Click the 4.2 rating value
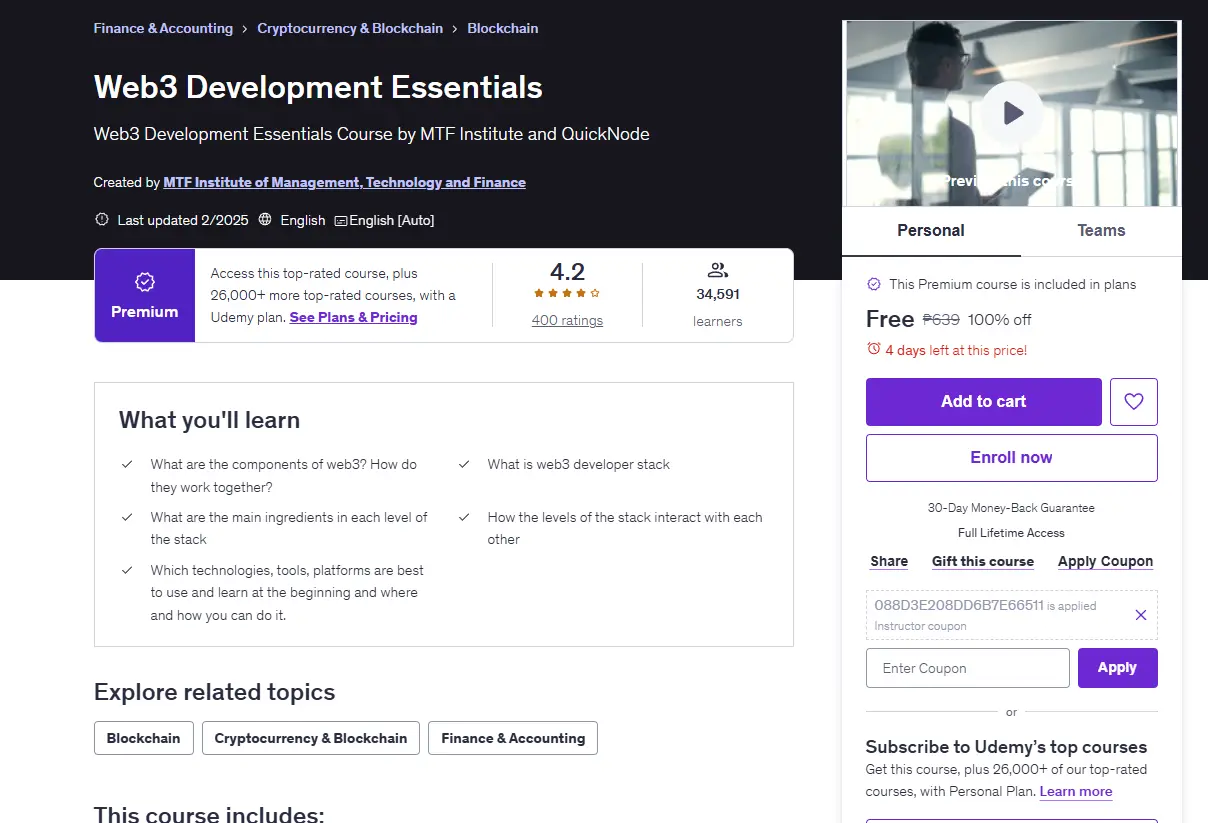The height and width of the screenshot is (823, 1208). [567, 271]
